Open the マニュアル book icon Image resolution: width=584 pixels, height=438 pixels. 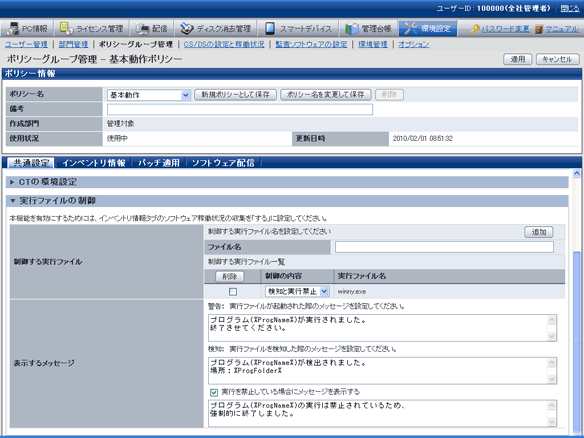click(539, 29)
